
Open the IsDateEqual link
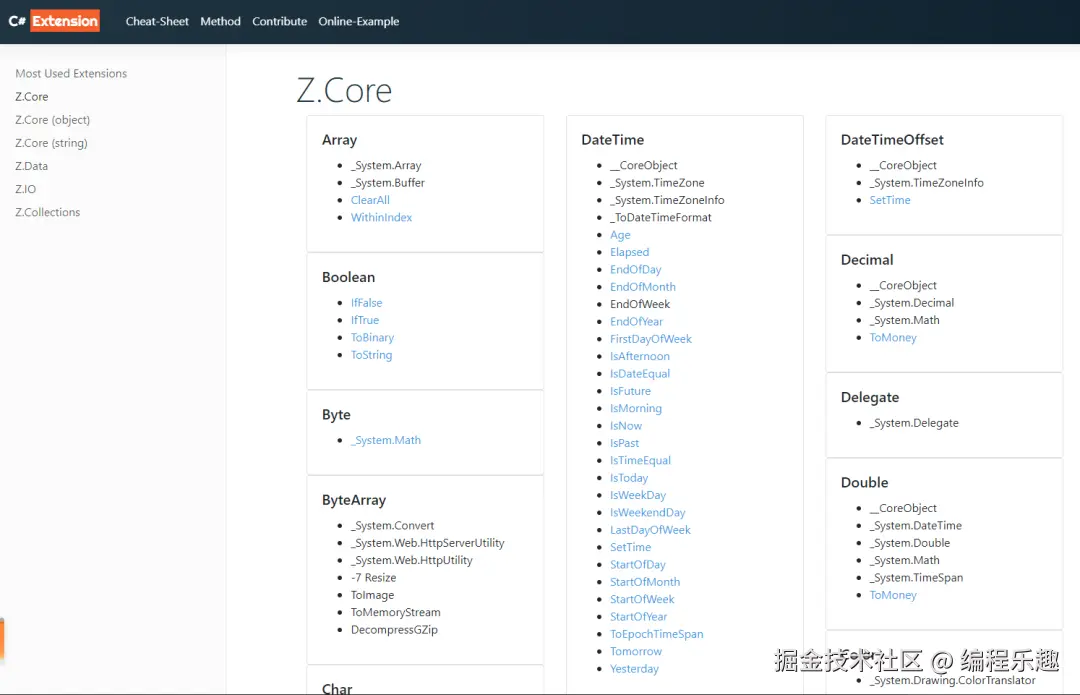point(640,373)
